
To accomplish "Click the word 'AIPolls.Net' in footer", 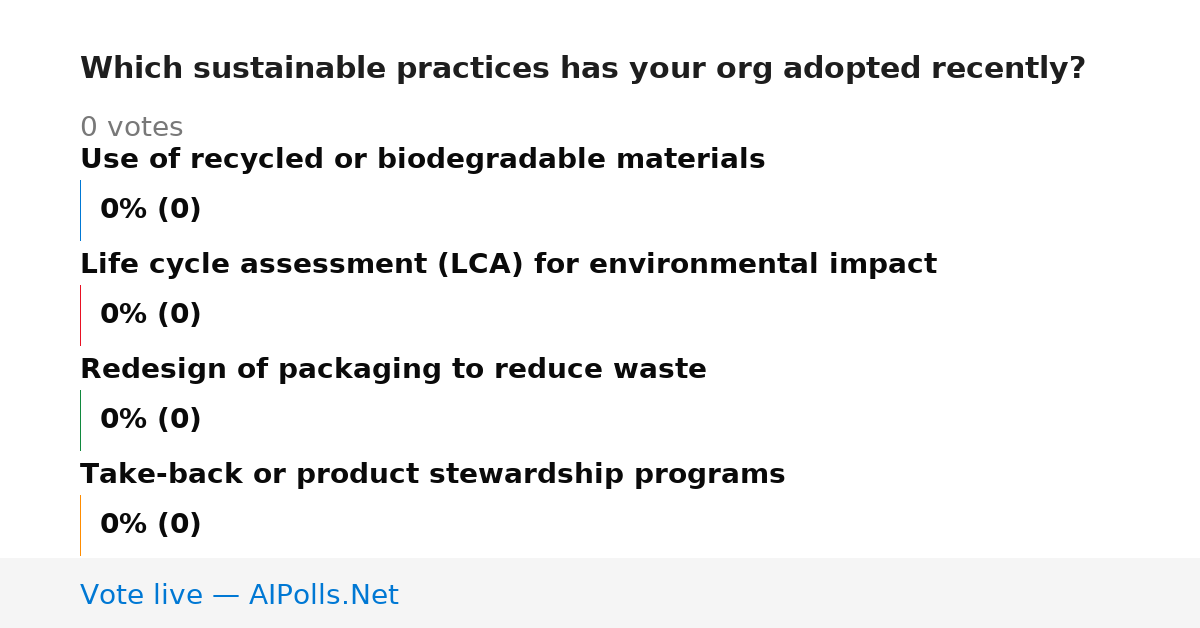I will tap(324, 596).
